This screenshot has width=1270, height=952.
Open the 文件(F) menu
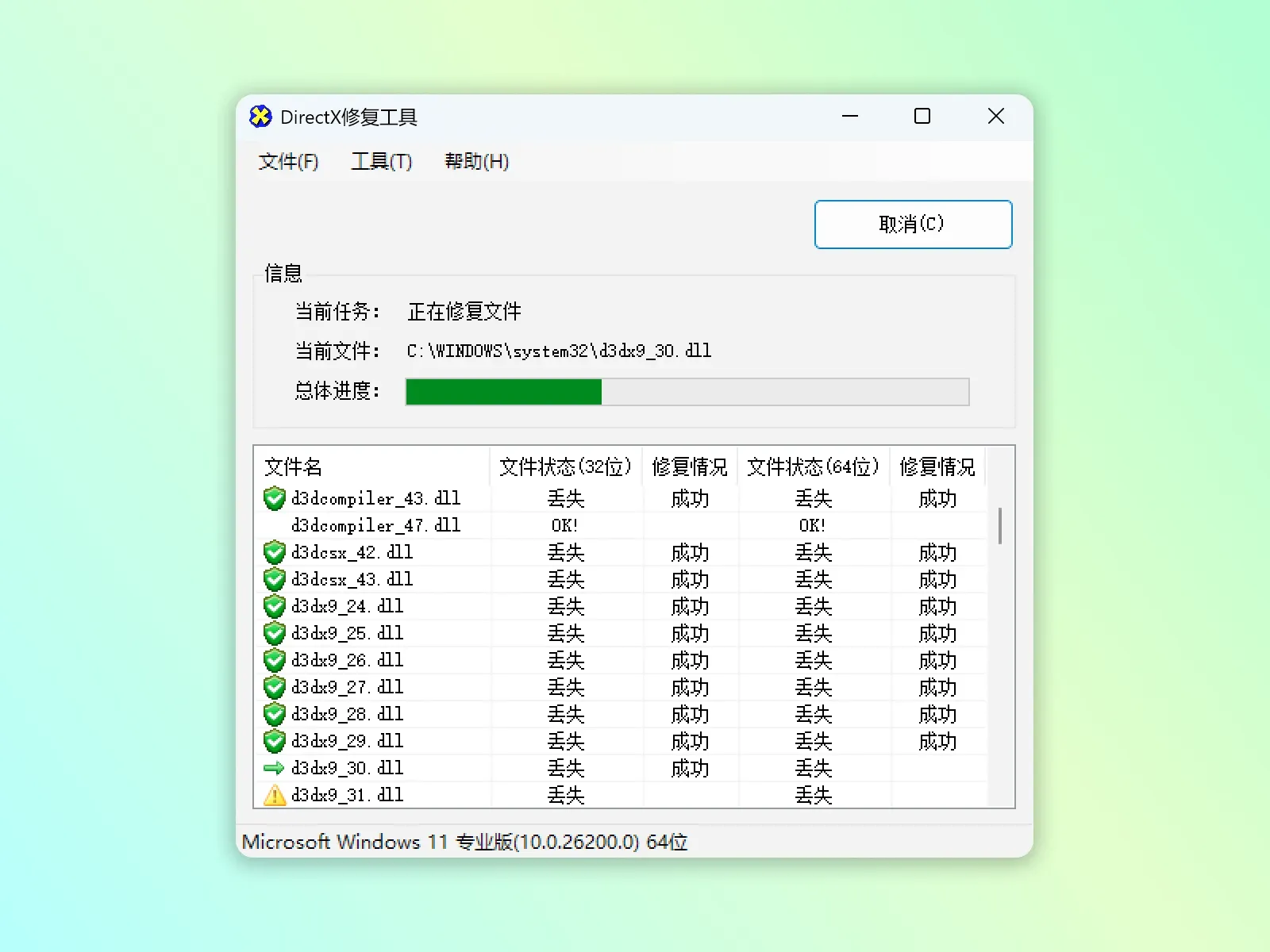288,162
